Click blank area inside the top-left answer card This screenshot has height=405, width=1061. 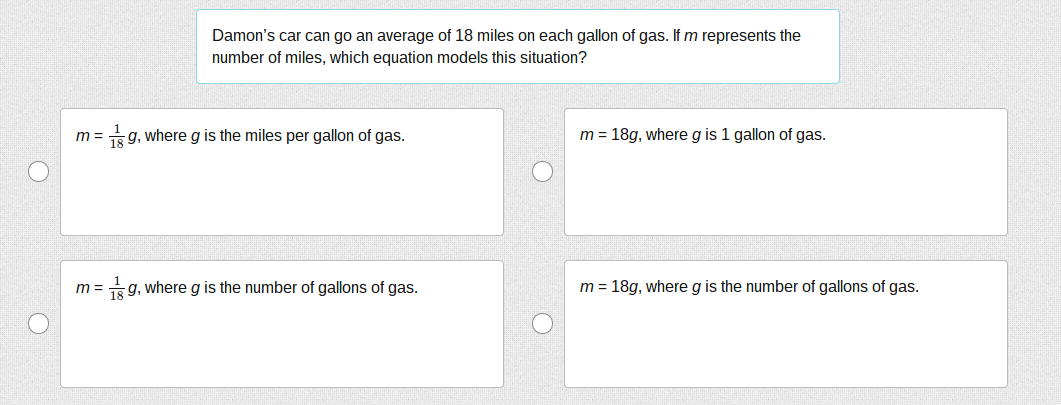(281, 195)
